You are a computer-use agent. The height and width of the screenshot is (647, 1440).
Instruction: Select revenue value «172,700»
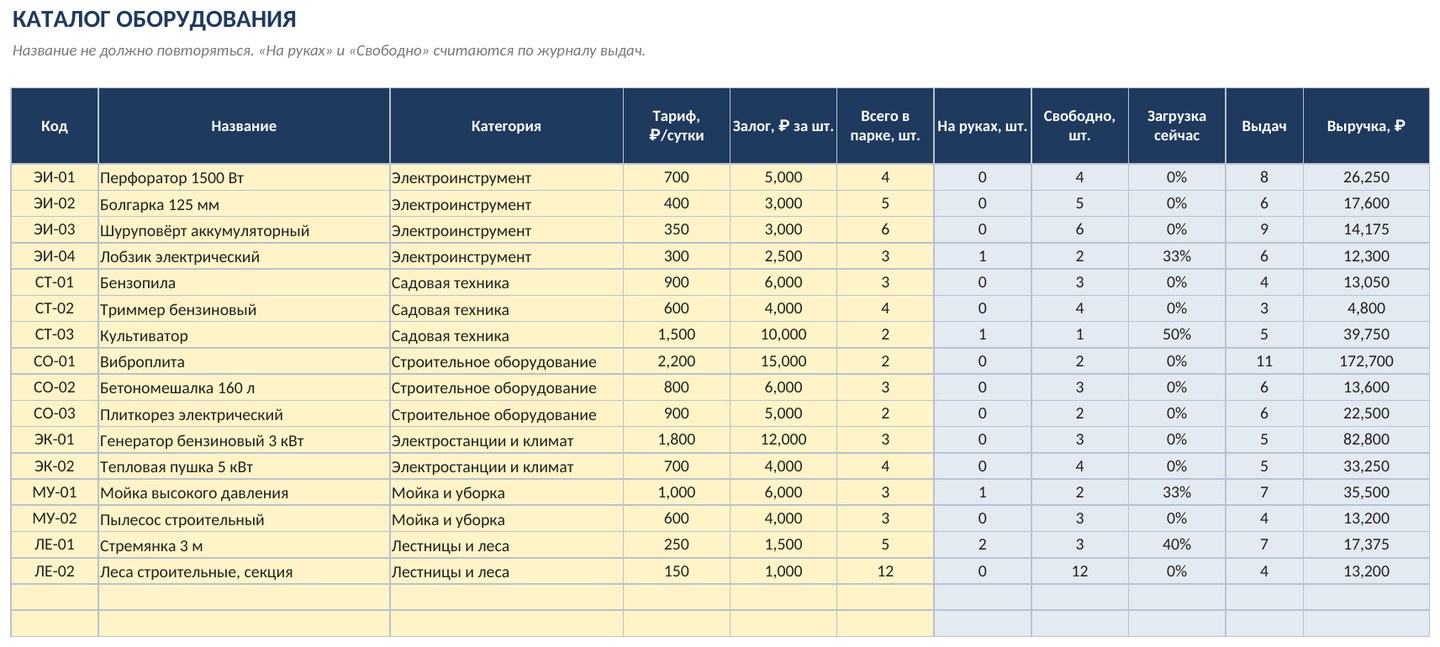point(1367,361)
